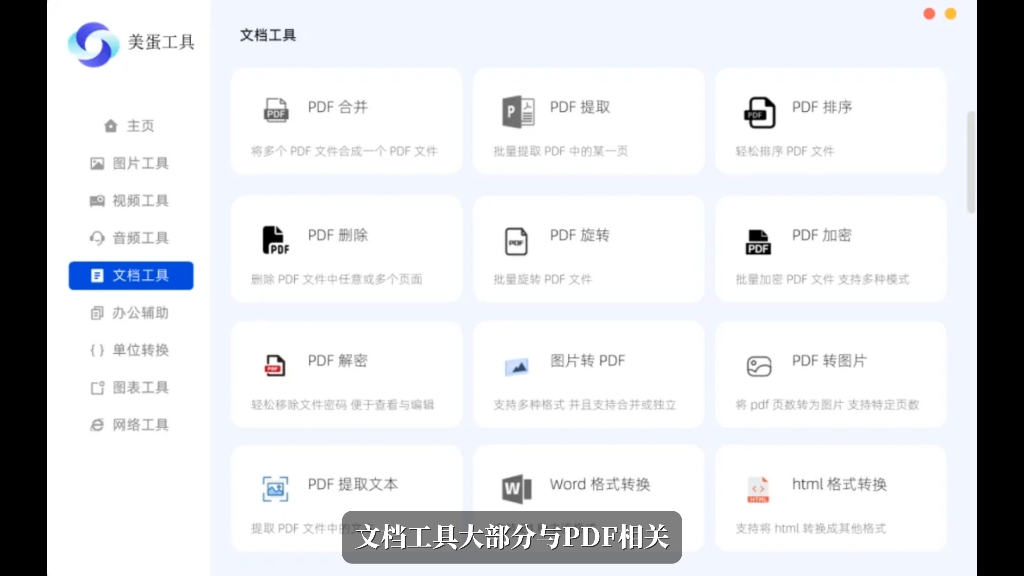Select the PDF 合并 tool icon

click(x=275, y=110)
